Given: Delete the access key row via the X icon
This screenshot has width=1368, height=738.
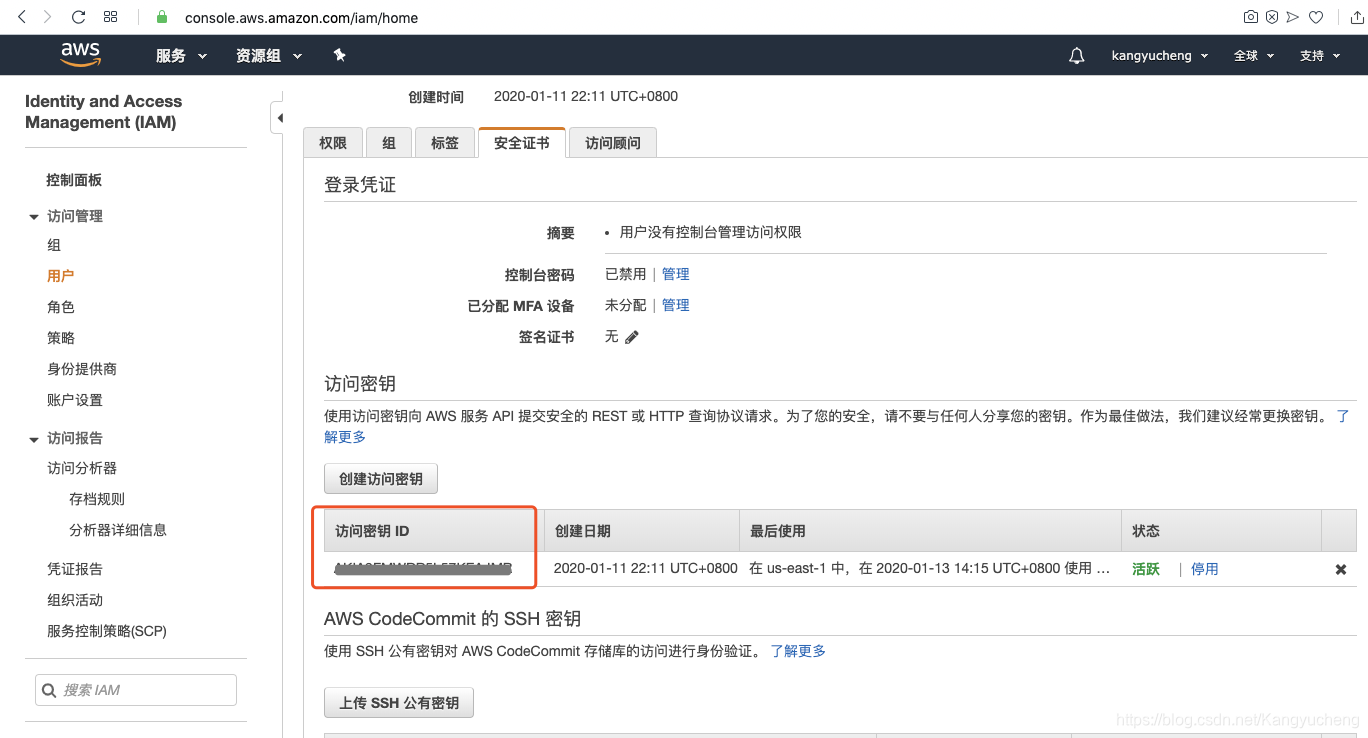Looking at the screenshot, I should coord(1340,568).
